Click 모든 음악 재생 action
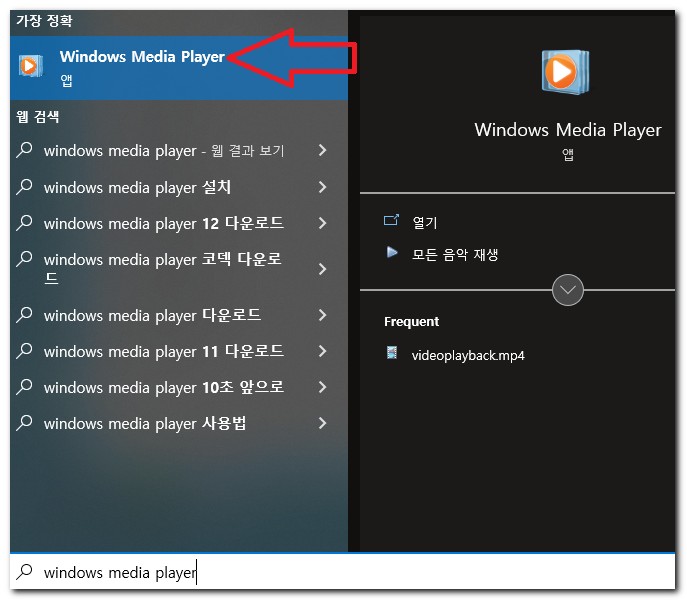This screenshot has height=600, width=687. pyautogui.click(x=455, y=254)
